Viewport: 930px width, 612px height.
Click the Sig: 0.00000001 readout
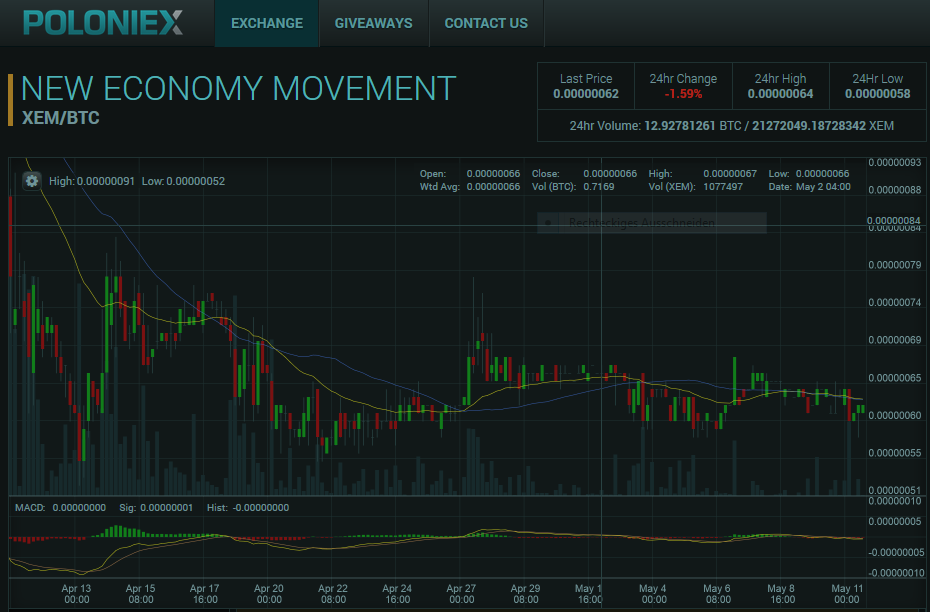click(156, 508)
